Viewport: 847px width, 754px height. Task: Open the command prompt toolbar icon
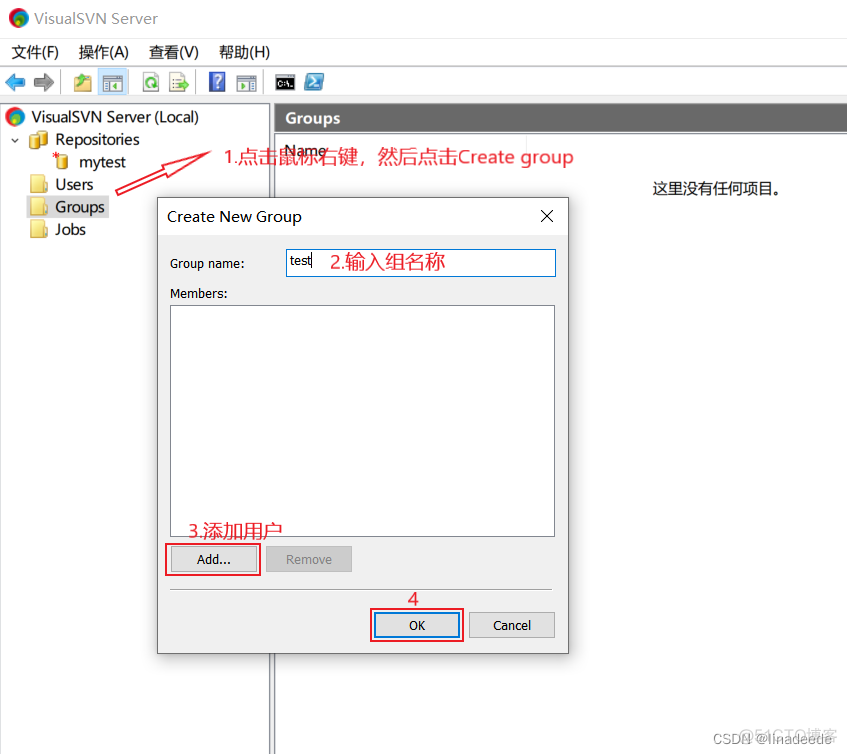[285, 83]
